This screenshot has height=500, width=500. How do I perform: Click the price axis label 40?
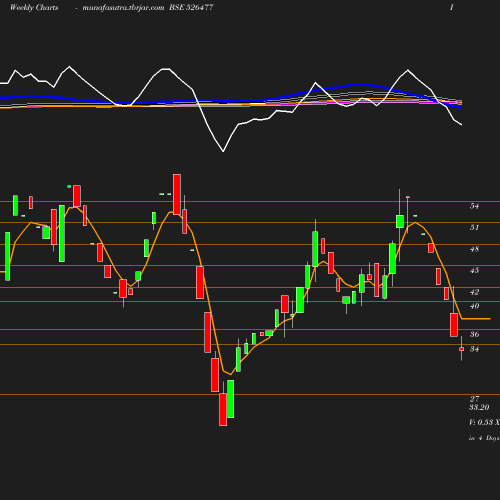pyautogui.click(x=474, y=306)
